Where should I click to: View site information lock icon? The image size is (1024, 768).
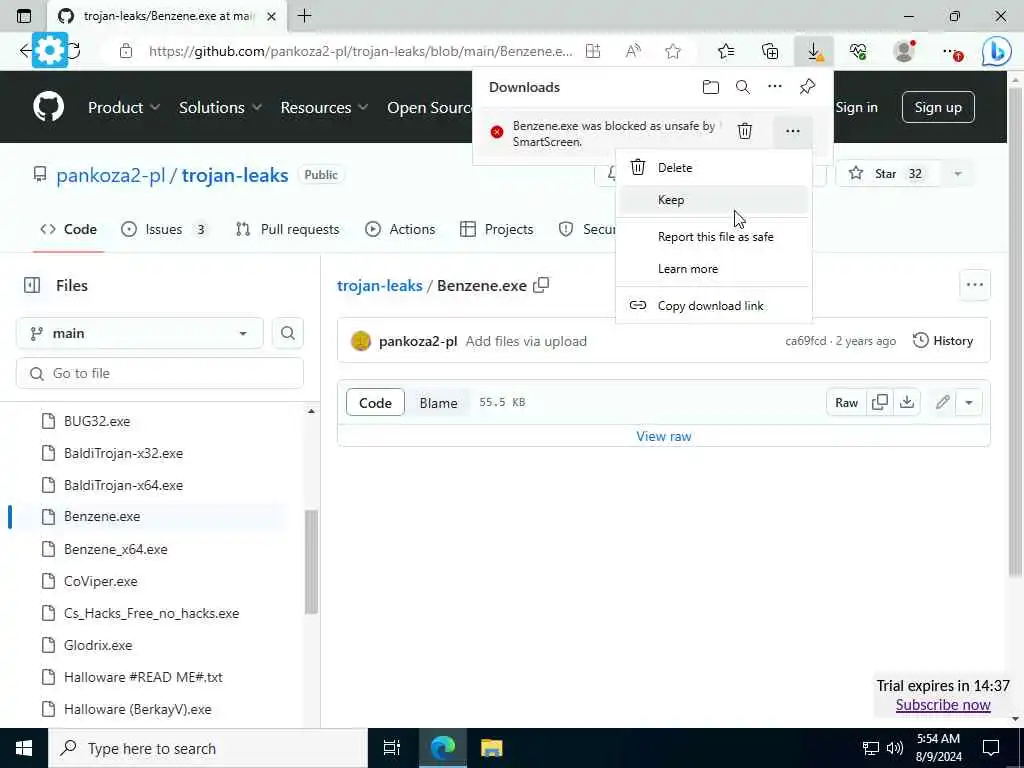[x=126, y=52]
